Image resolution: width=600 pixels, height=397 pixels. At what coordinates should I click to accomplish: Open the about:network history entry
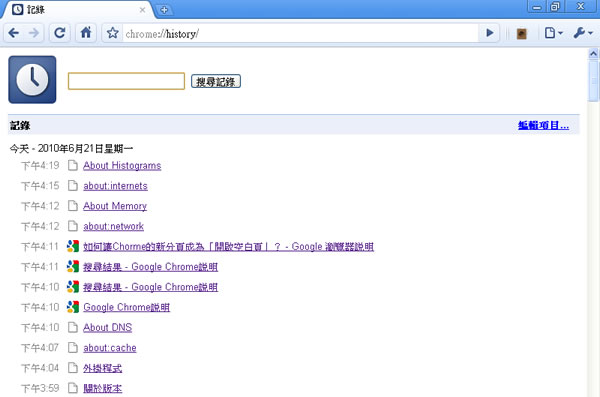[113, 227]
